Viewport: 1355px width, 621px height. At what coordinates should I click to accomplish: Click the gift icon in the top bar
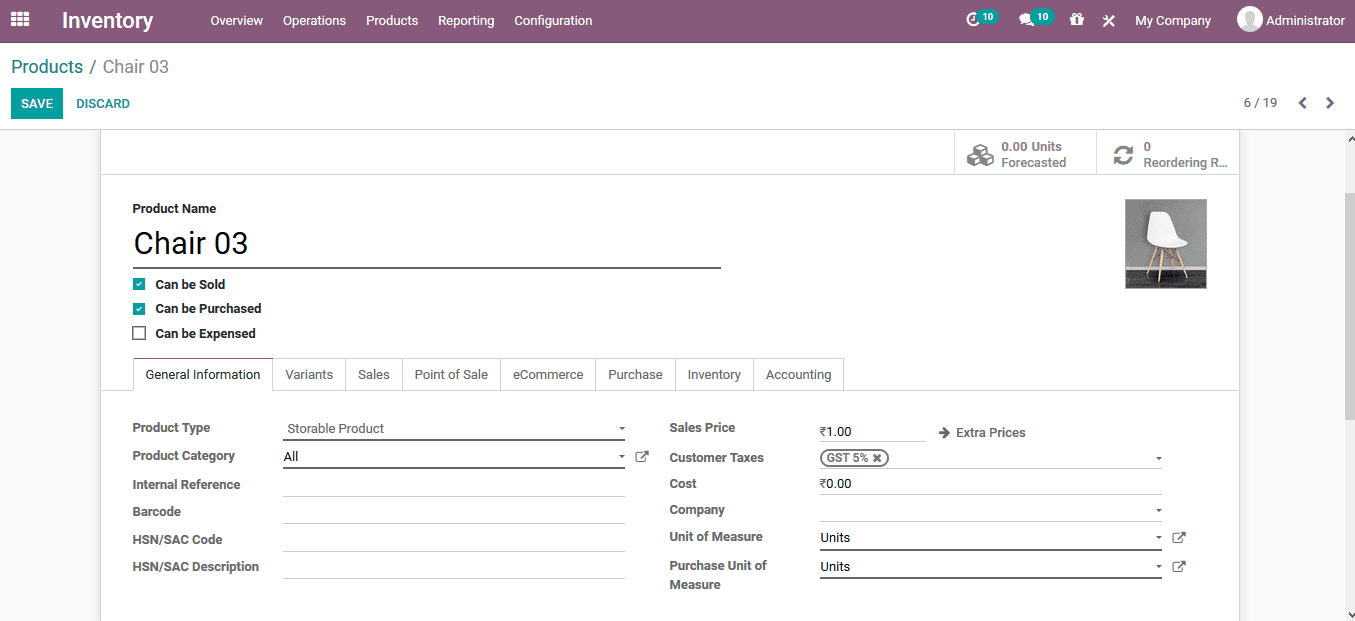[x=1076, y=19]
